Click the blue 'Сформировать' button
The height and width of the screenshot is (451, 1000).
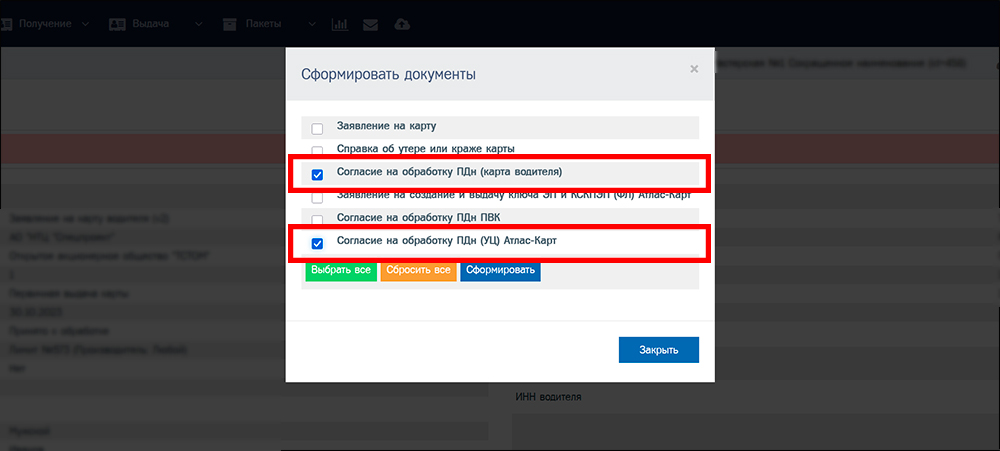coord(500,271)
